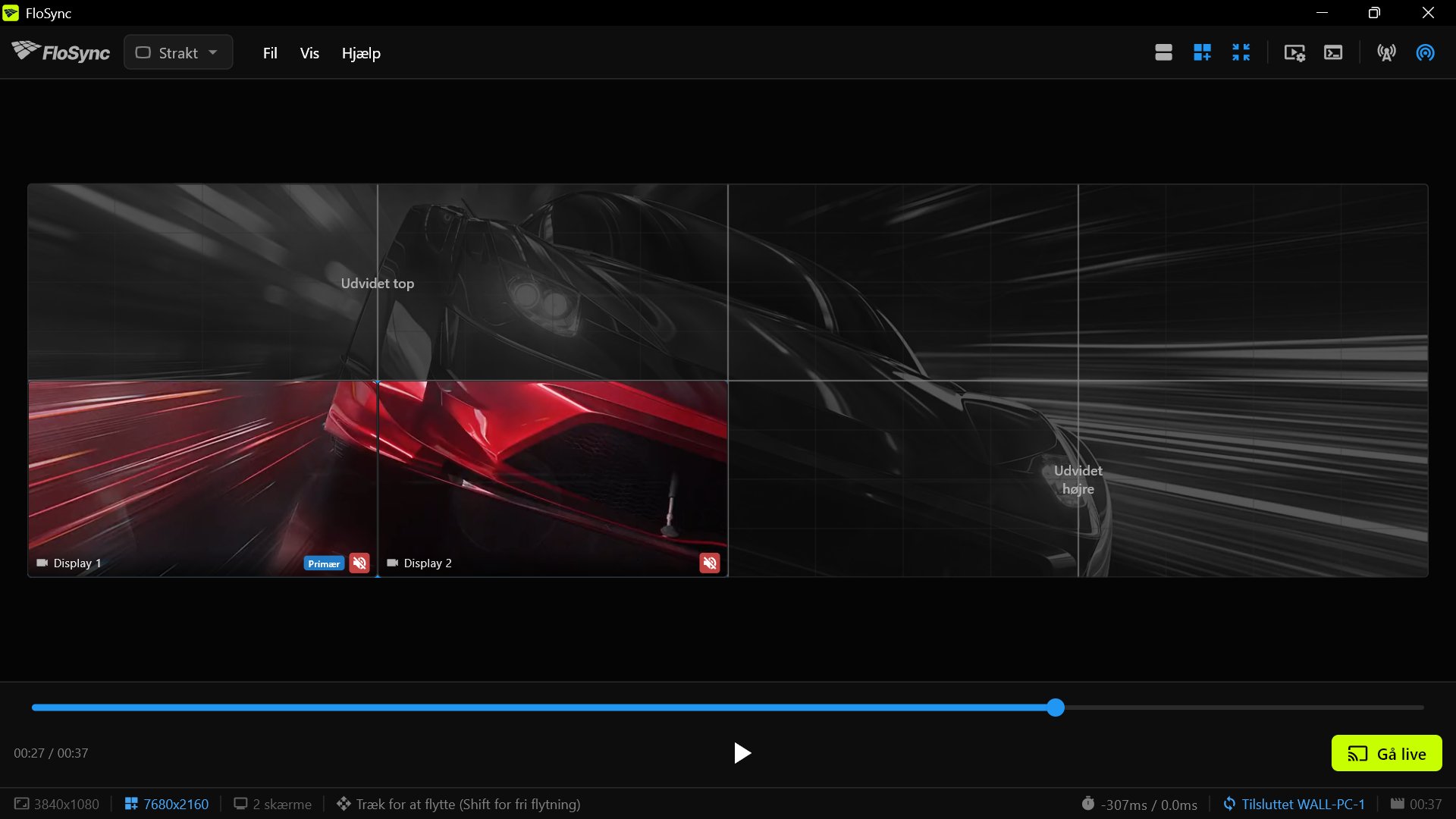Start playback with the play button

742,753
